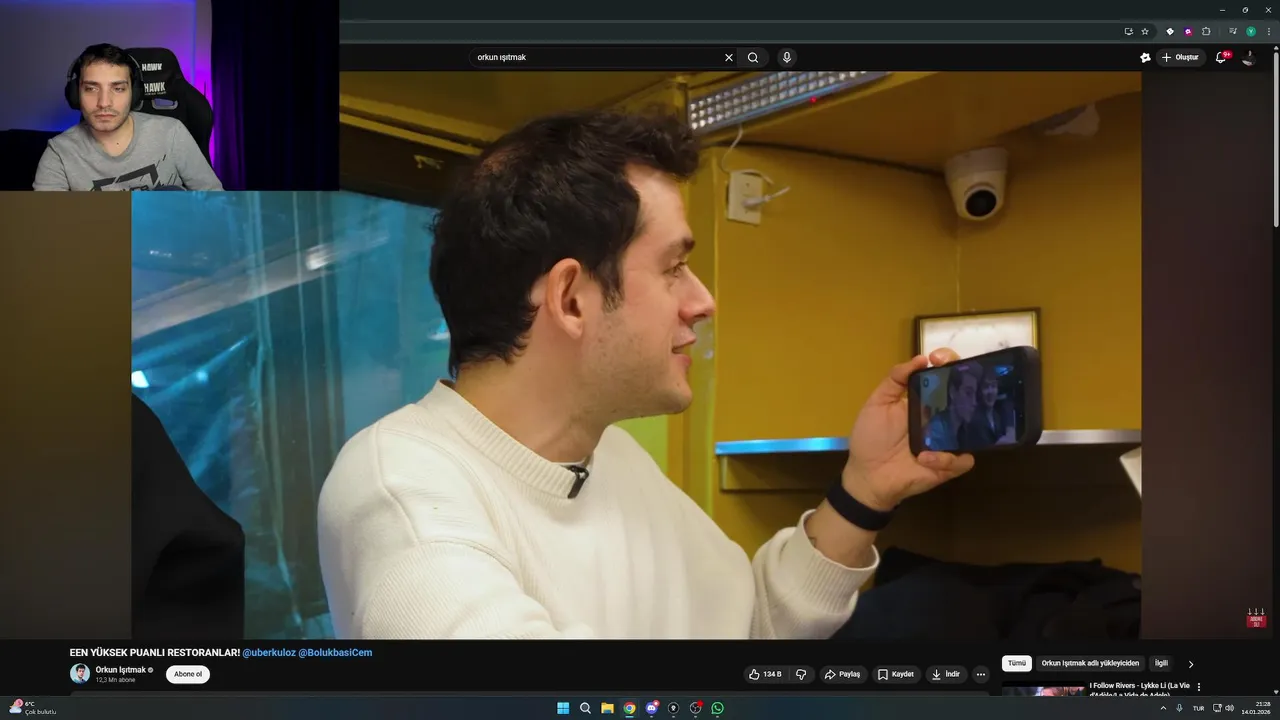Save video with the Kaydet button
This screenshot has width=1280, height=720.
point(896,674)
